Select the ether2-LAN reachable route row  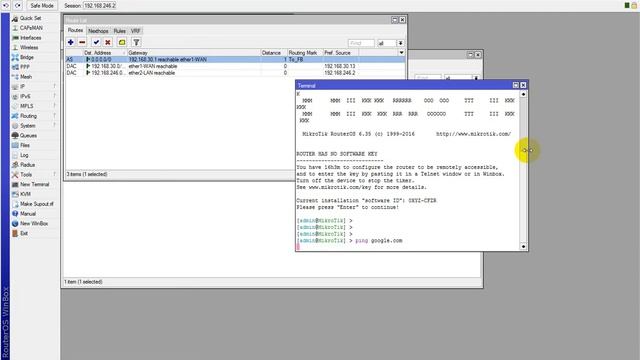(x=235, y=73)
